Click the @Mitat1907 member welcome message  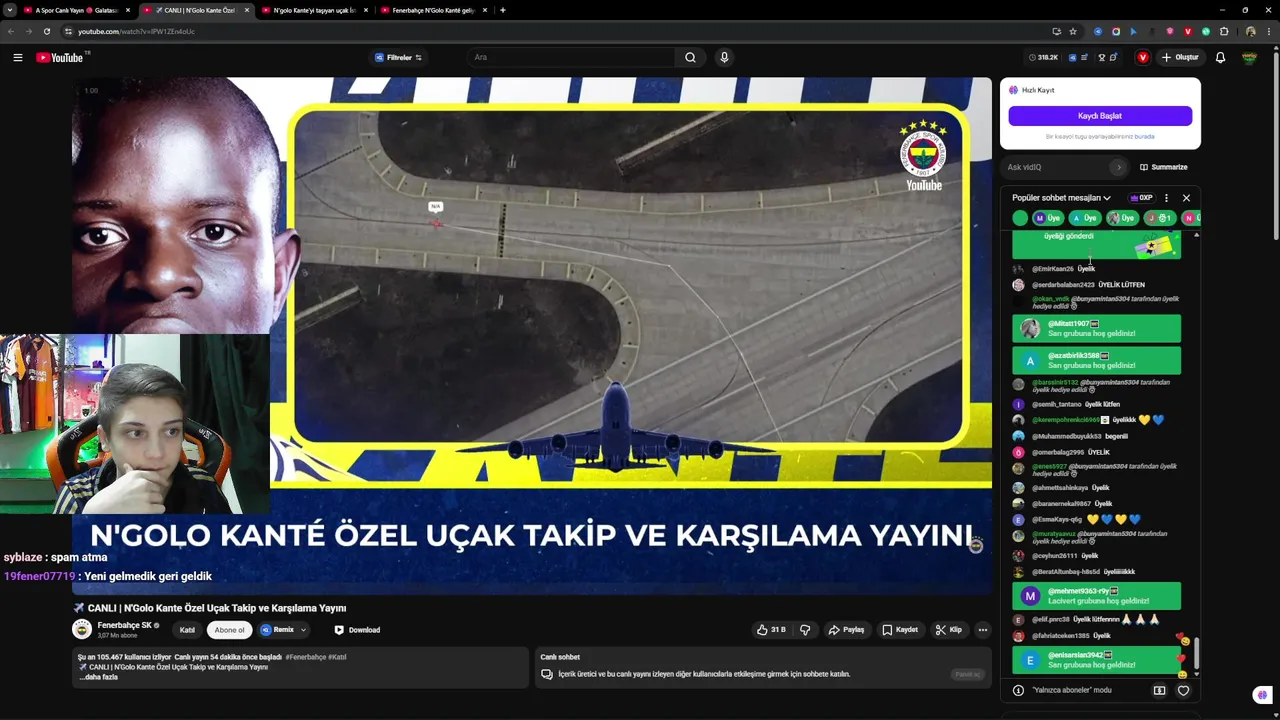(x=1096, y=329)
